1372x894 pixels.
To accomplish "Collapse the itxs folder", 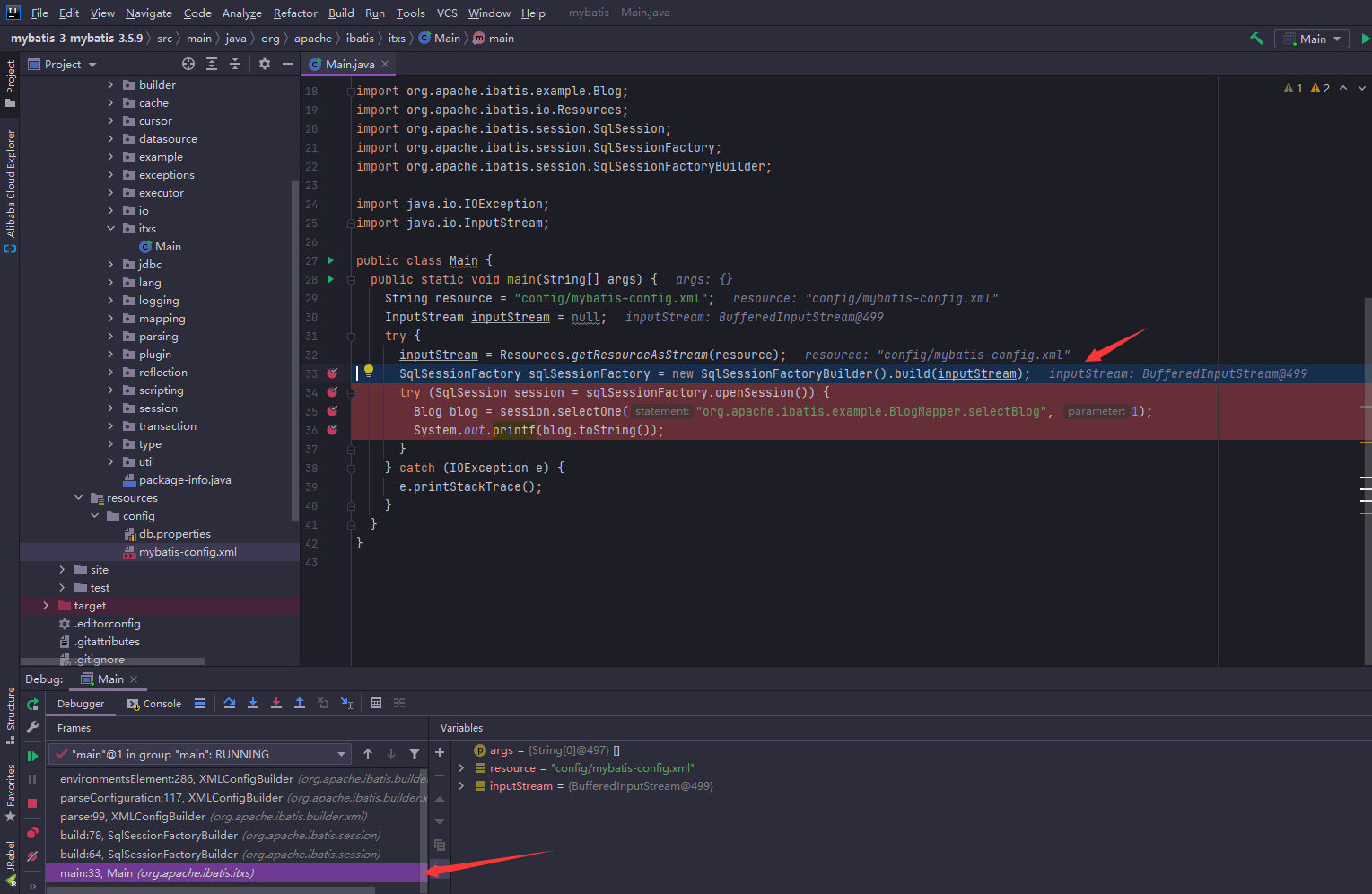I will [x=110, y=228].
